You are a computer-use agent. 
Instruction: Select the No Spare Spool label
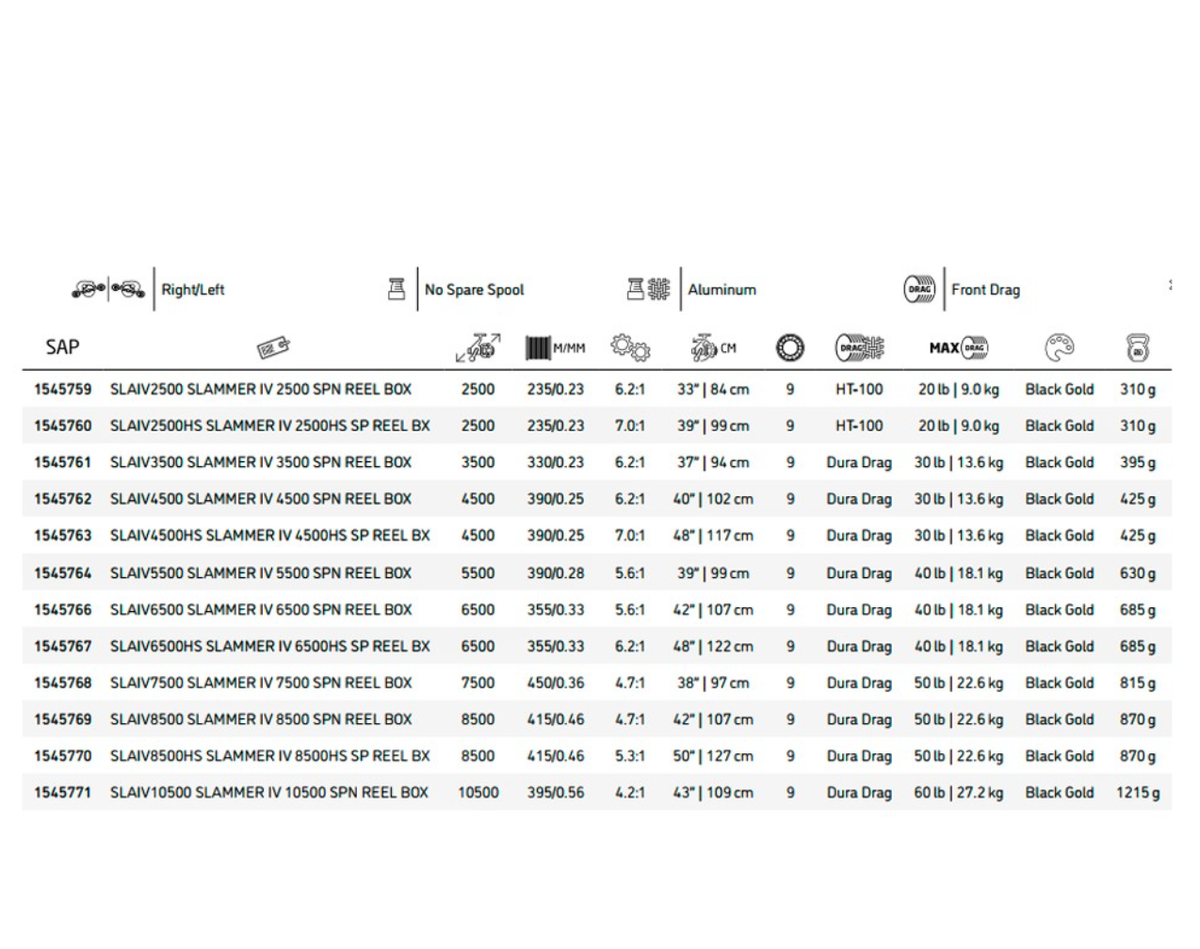tap(474, 290)
